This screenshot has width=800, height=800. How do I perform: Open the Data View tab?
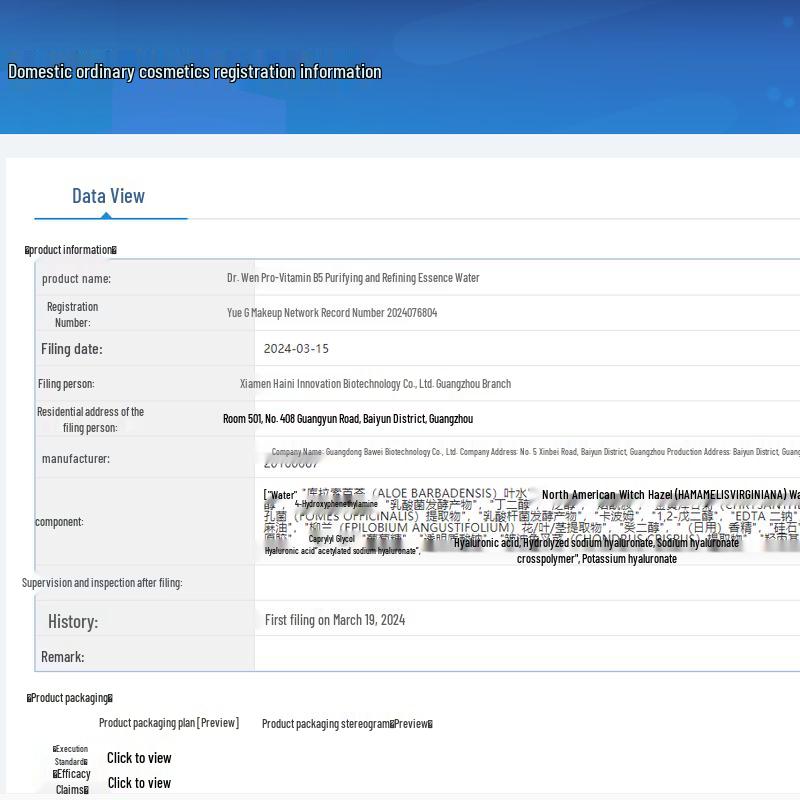pos(109,196)
